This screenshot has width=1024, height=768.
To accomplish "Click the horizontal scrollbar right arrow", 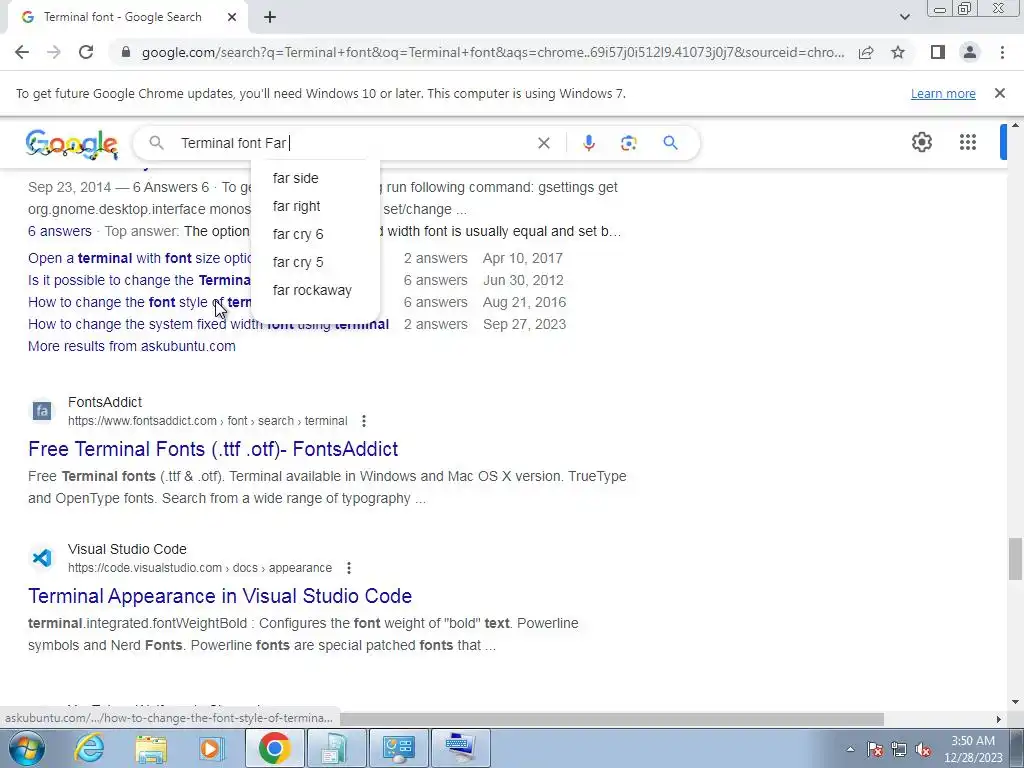I will click(999, 719).
